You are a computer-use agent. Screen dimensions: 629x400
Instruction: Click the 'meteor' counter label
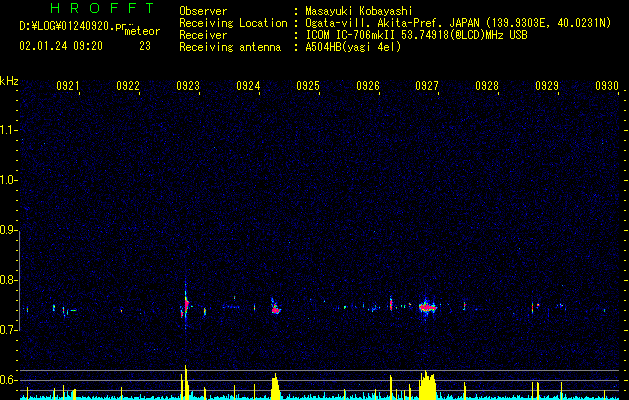tap(142, 31)
